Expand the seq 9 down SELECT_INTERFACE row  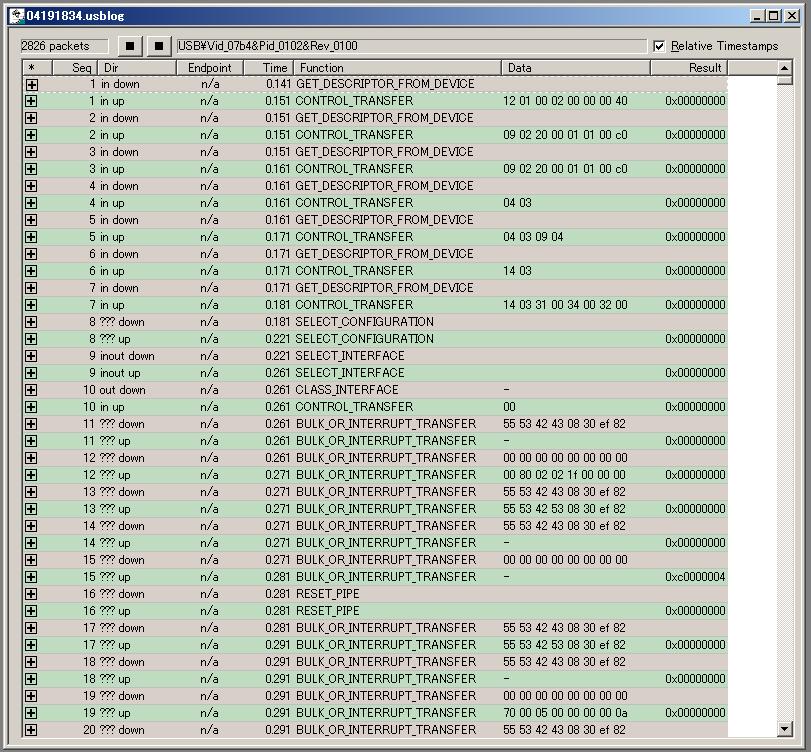click(x=31, y=356)
